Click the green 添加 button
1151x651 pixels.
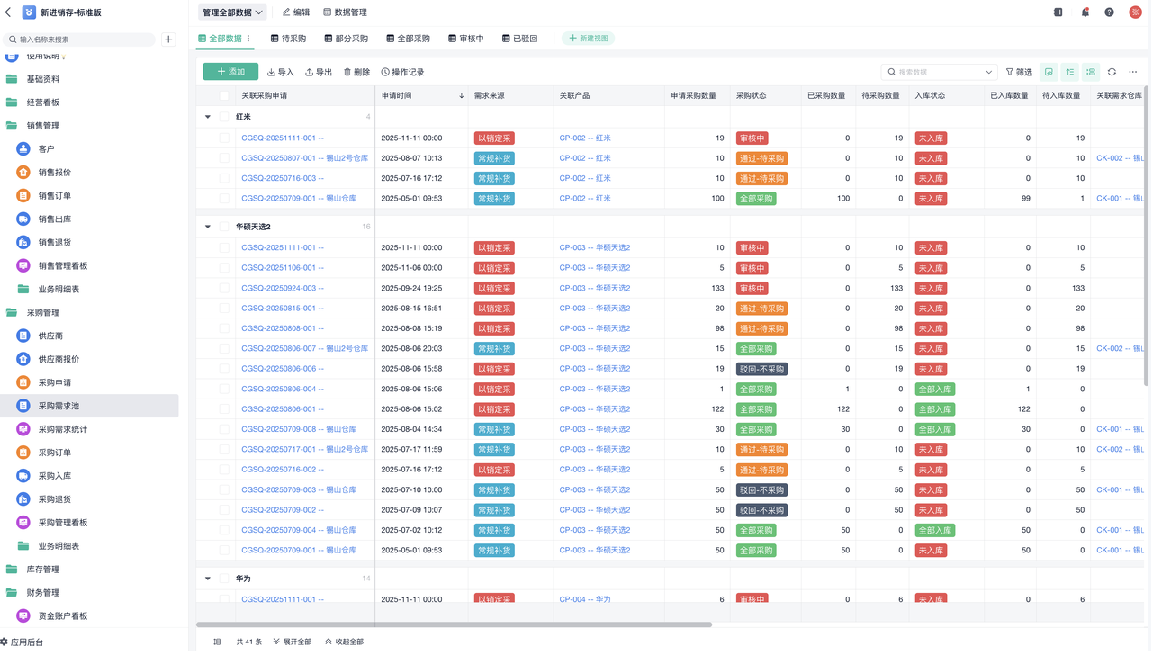[230, 72]
